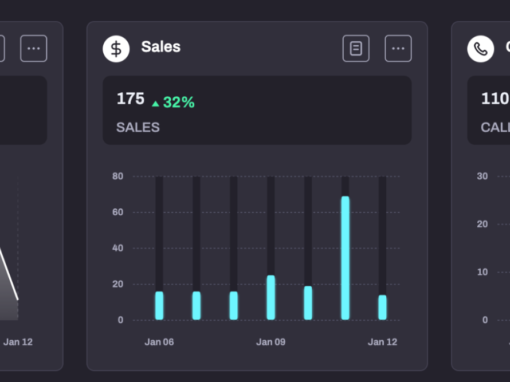Select the Jan 06 sales bar

[159, 306]
